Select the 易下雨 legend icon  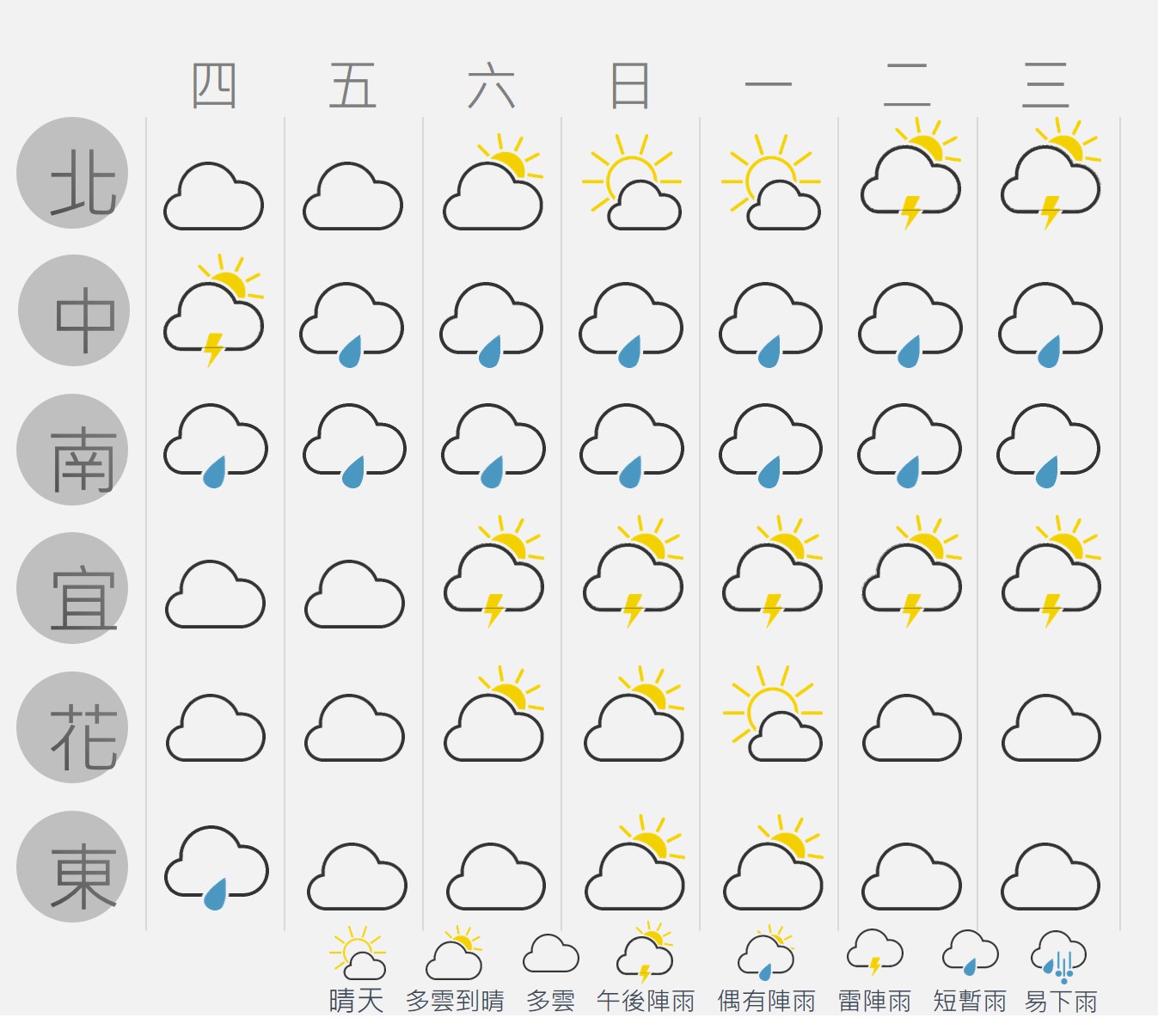(x=1059, y=956)
